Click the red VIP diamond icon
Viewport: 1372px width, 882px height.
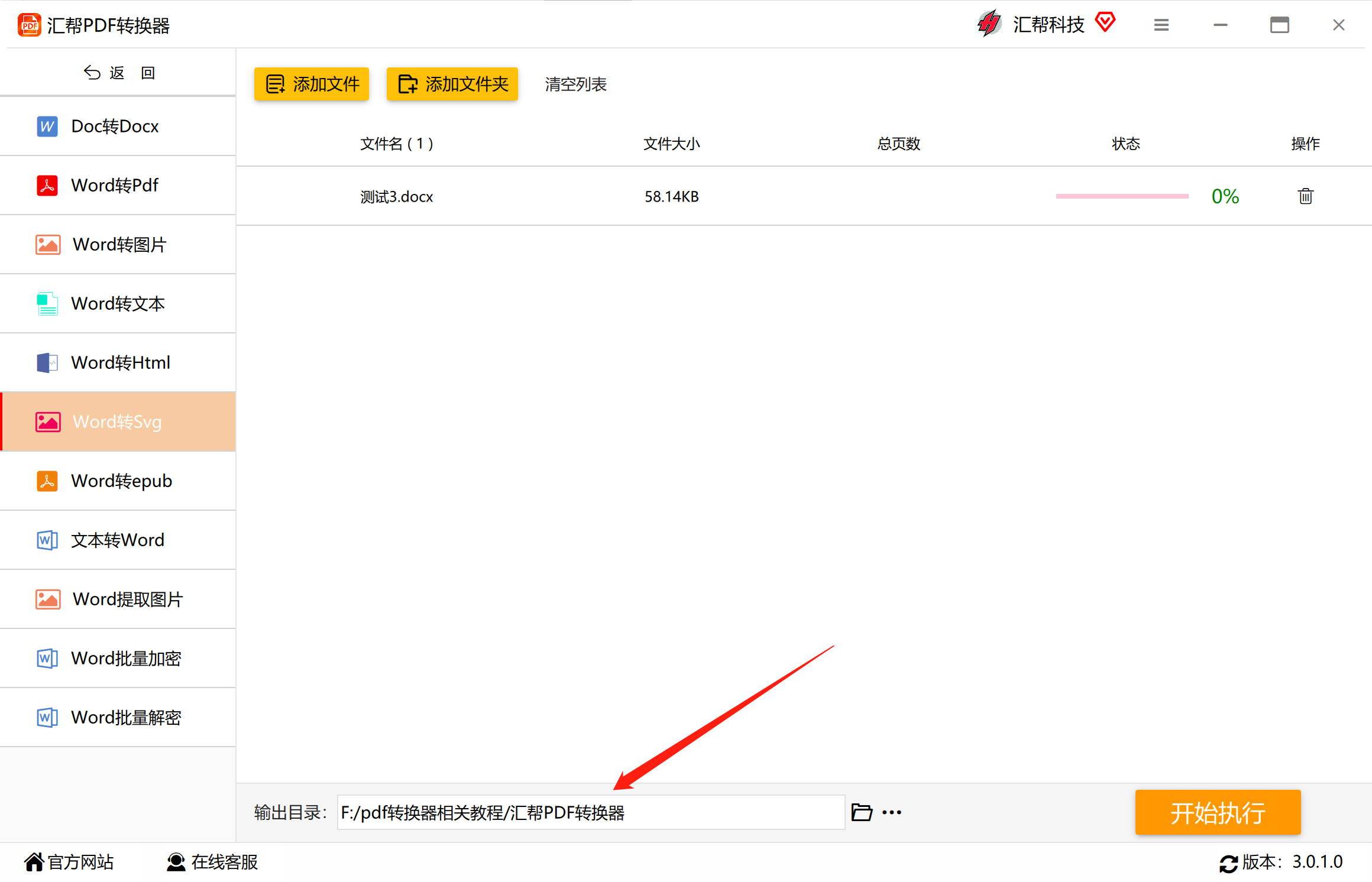point(1105,22)
